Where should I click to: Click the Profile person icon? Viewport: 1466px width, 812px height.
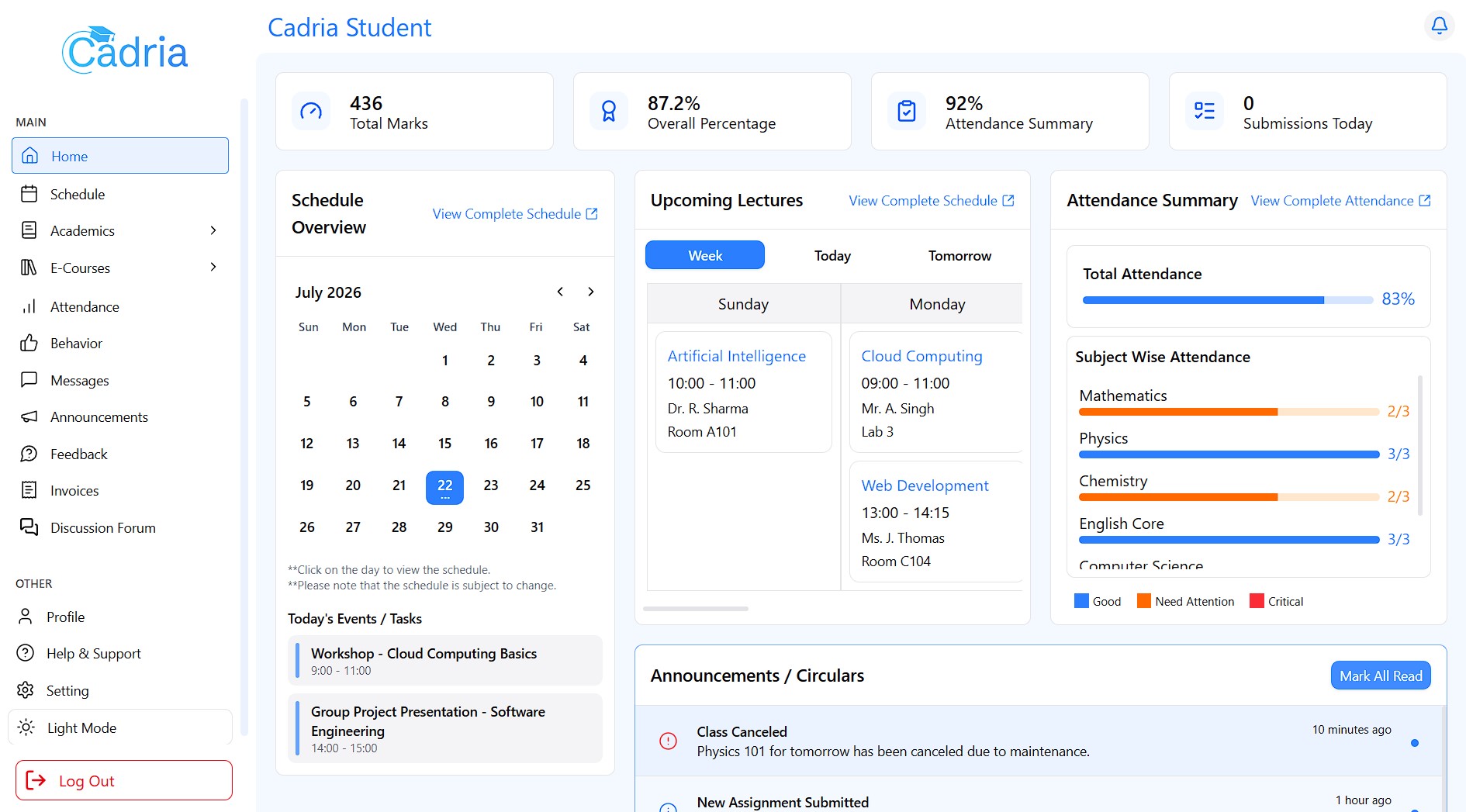[26, 617]
